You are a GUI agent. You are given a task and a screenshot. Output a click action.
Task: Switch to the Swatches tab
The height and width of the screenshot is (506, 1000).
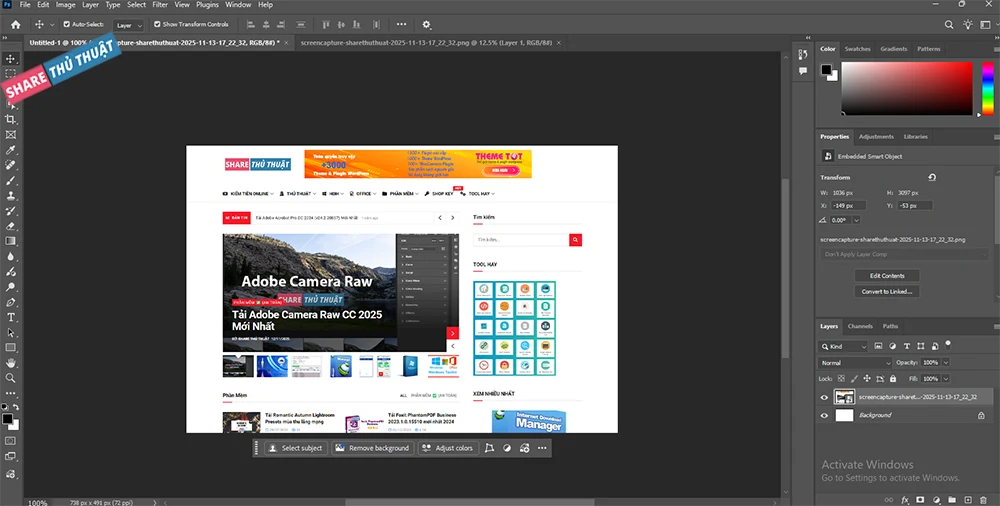pos(857,48)
